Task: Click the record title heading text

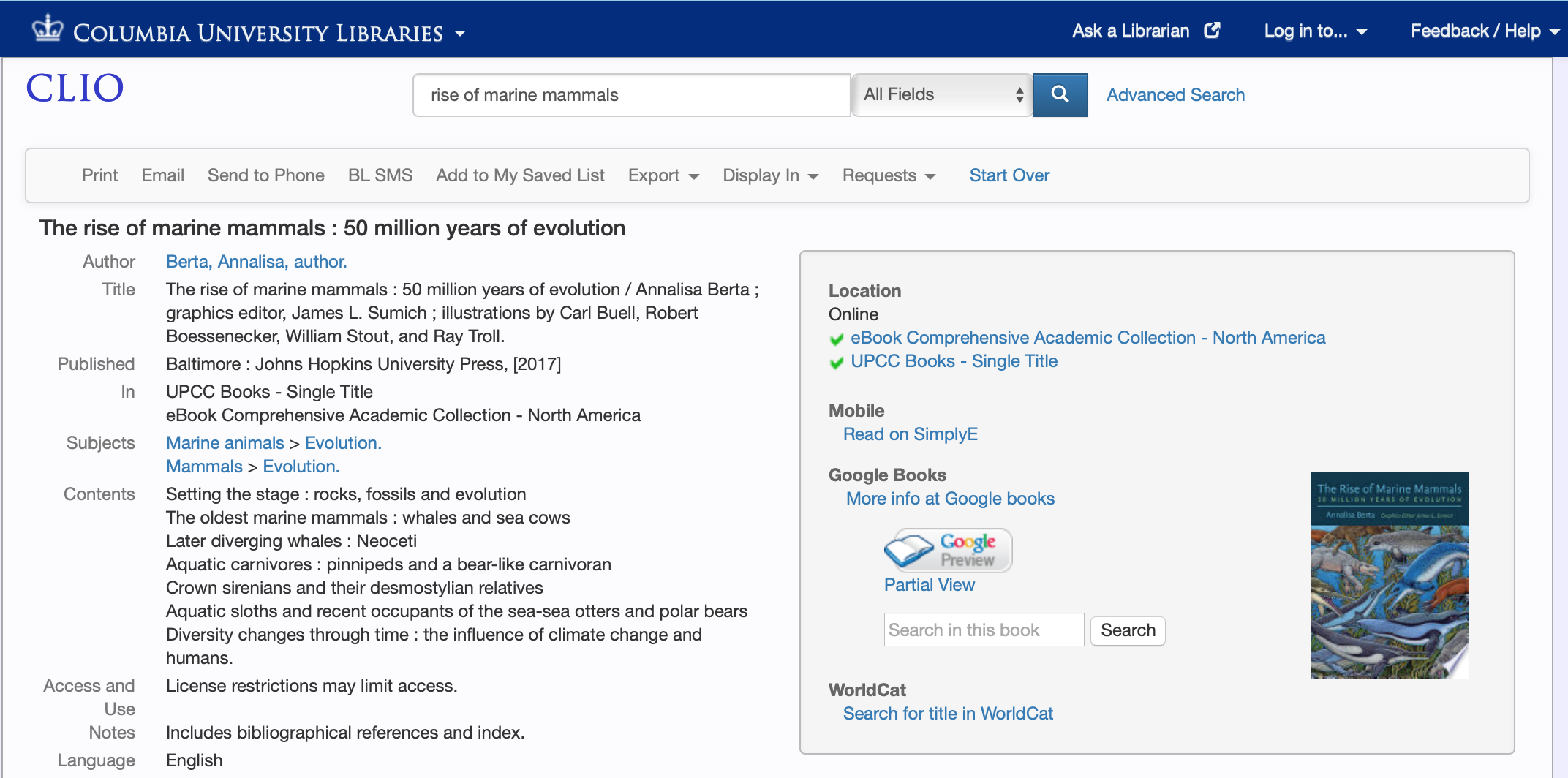Action: point(332,228)
